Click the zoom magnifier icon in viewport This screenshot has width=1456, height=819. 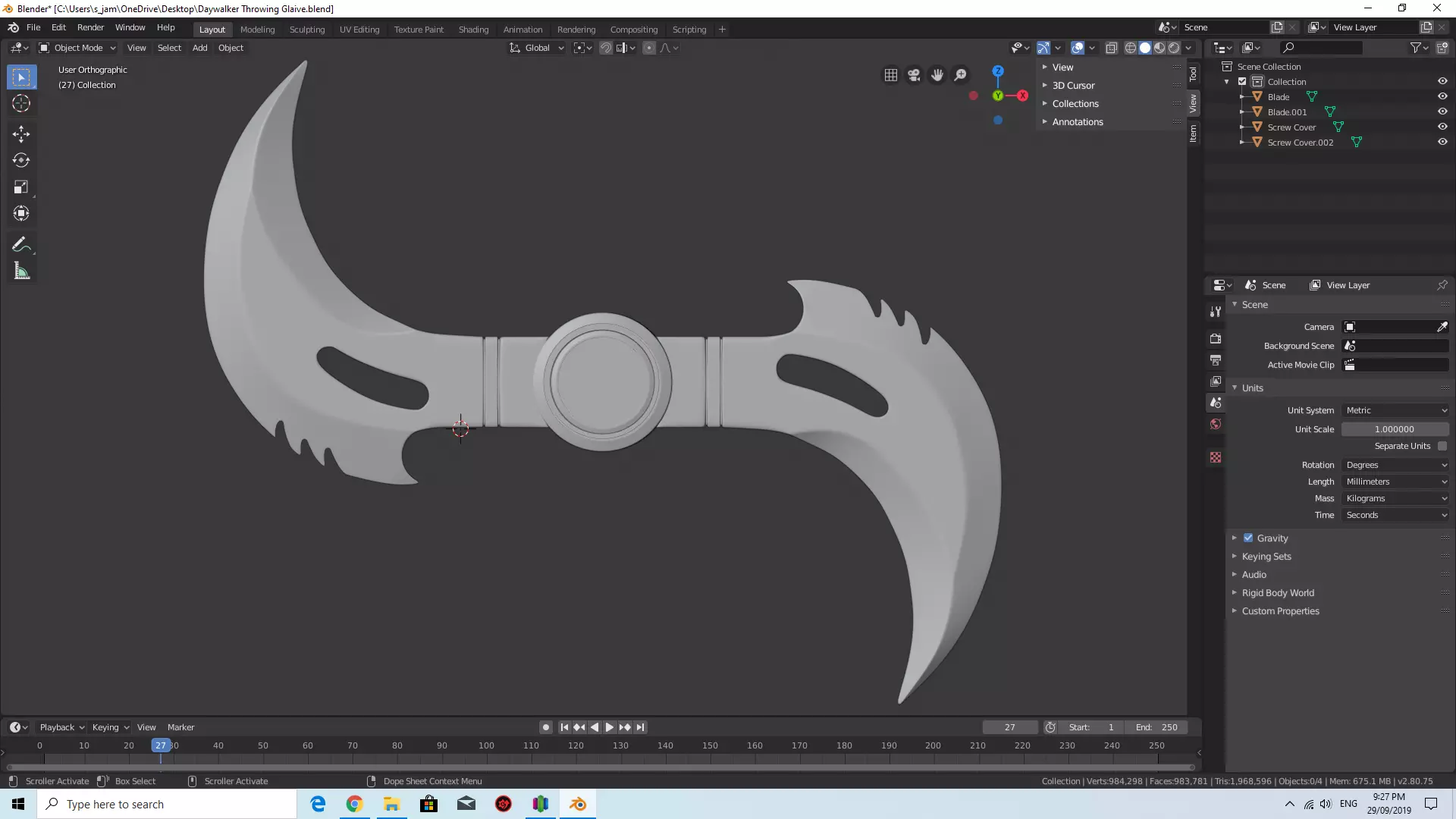click(960, 75)
